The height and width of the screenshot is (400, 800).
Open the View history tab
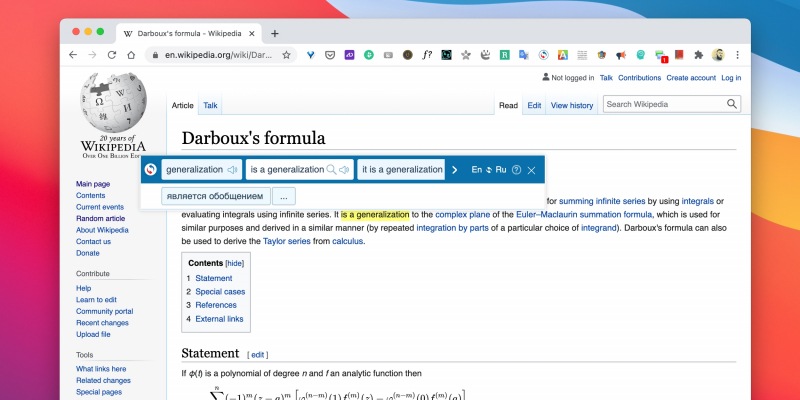pyautogui.click(x=572, y=105)
